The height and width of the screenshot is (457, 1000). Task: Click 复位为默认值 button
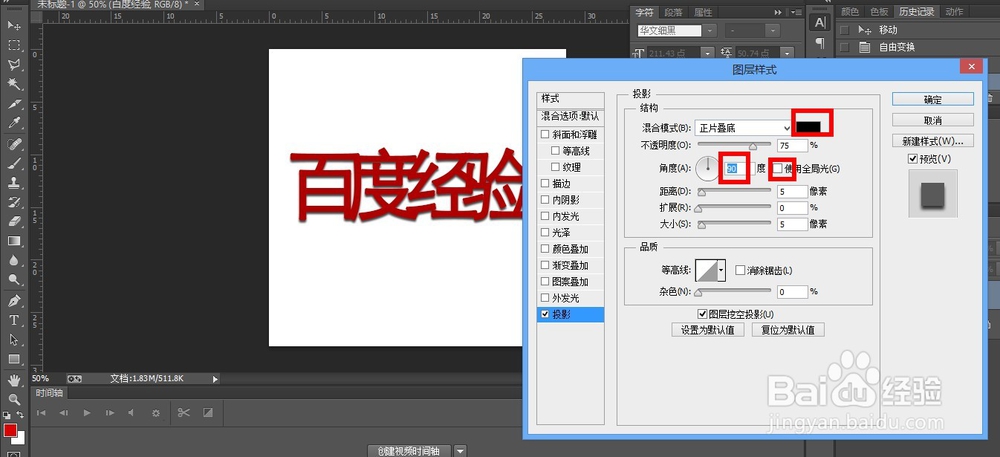click(x=788, y=330)
